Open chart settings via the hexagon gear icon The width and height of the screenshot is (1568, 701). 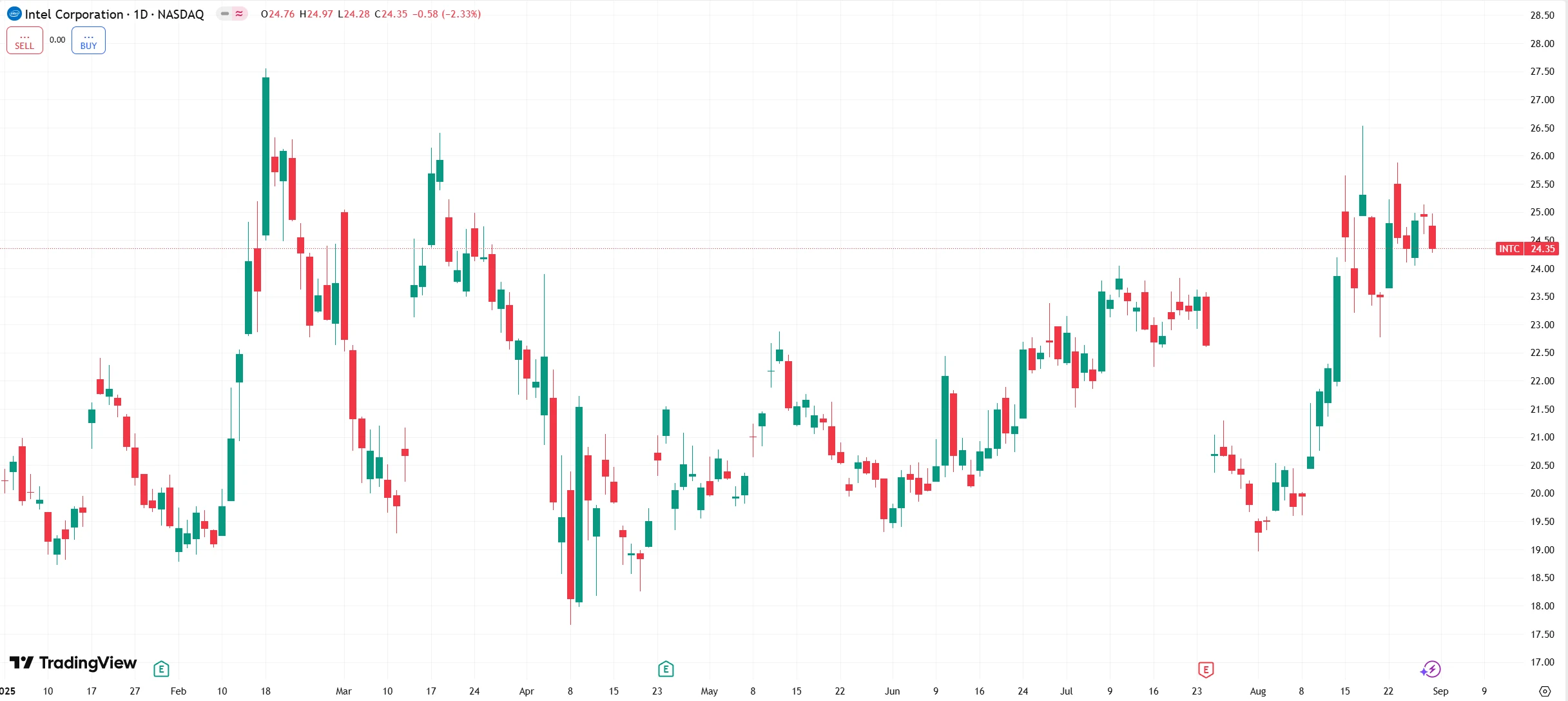coord(1545,691)
